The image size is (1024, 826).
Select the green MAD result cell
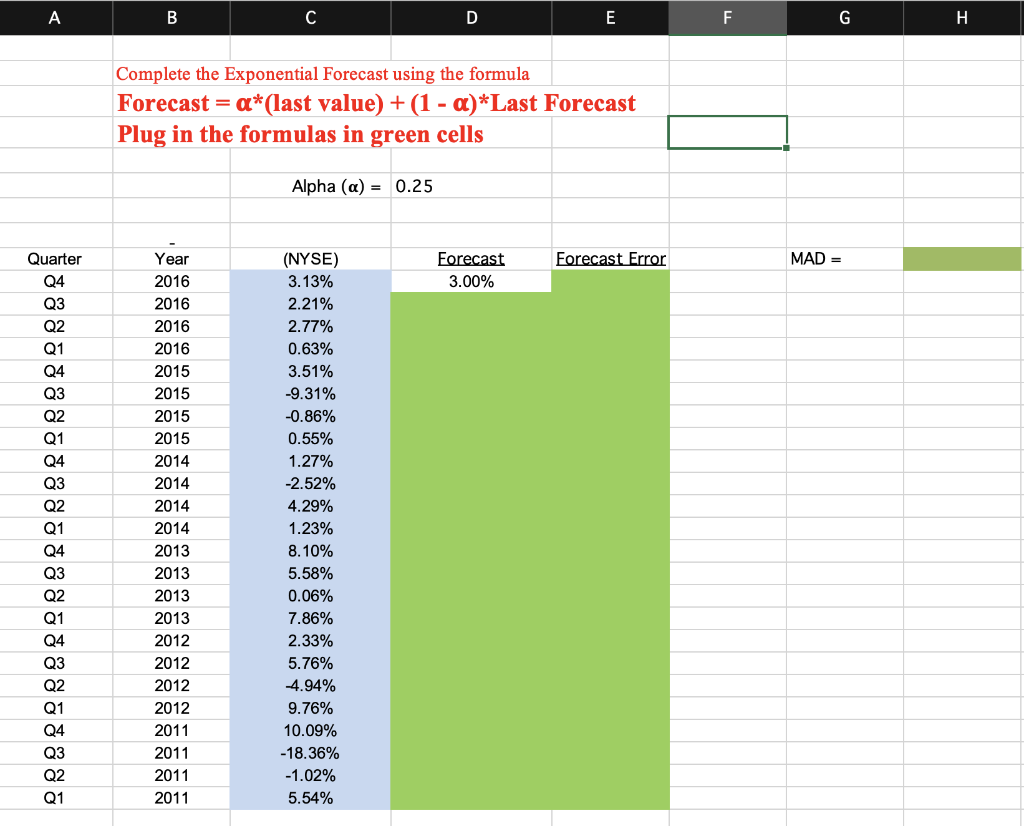[962, 258]
